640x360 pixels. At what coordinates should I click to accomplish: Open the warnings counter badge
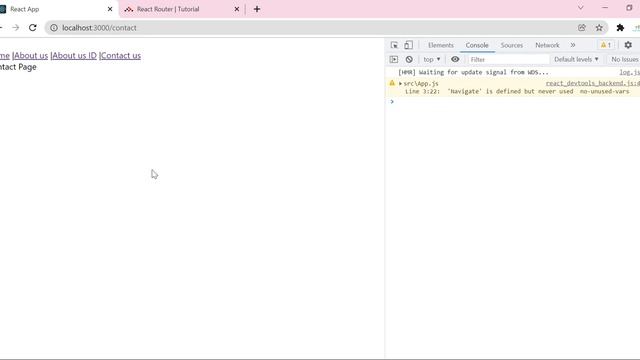(x=606, y=45)
